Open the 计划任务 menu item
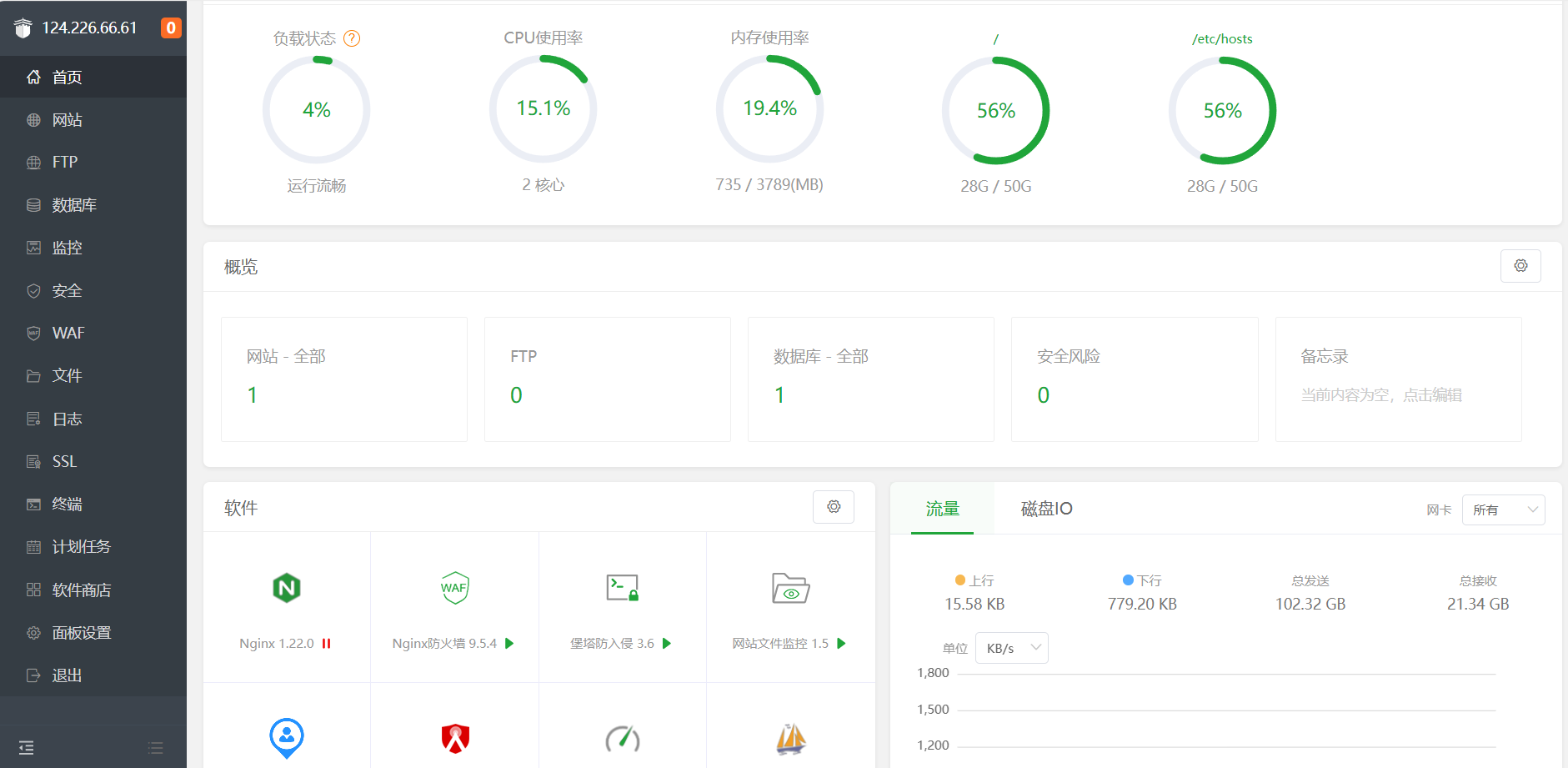1568x768 pixels. [93, 547]
